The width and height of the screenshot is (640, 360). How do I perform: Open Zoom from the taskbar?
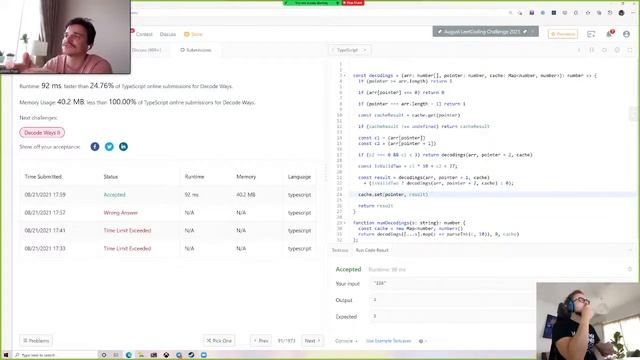coord(204,355)
